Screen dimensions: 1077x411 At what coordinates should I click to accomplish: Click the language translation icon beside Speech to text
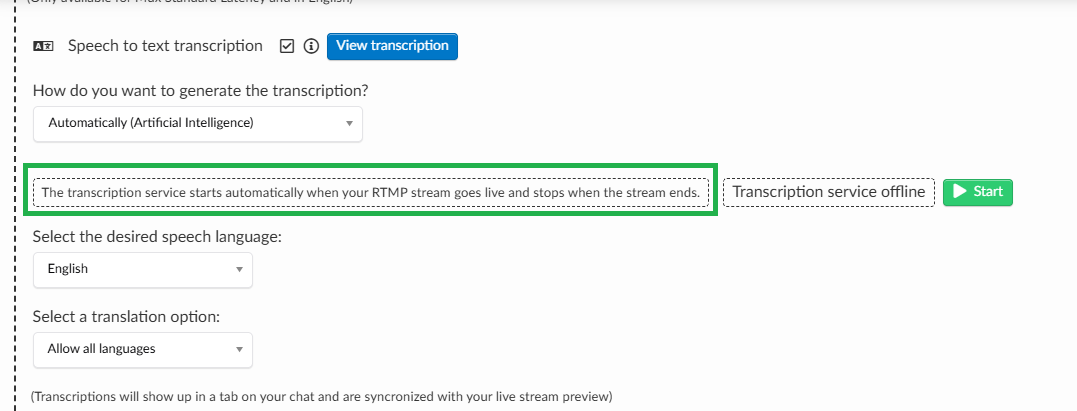(x=43, y=46)
